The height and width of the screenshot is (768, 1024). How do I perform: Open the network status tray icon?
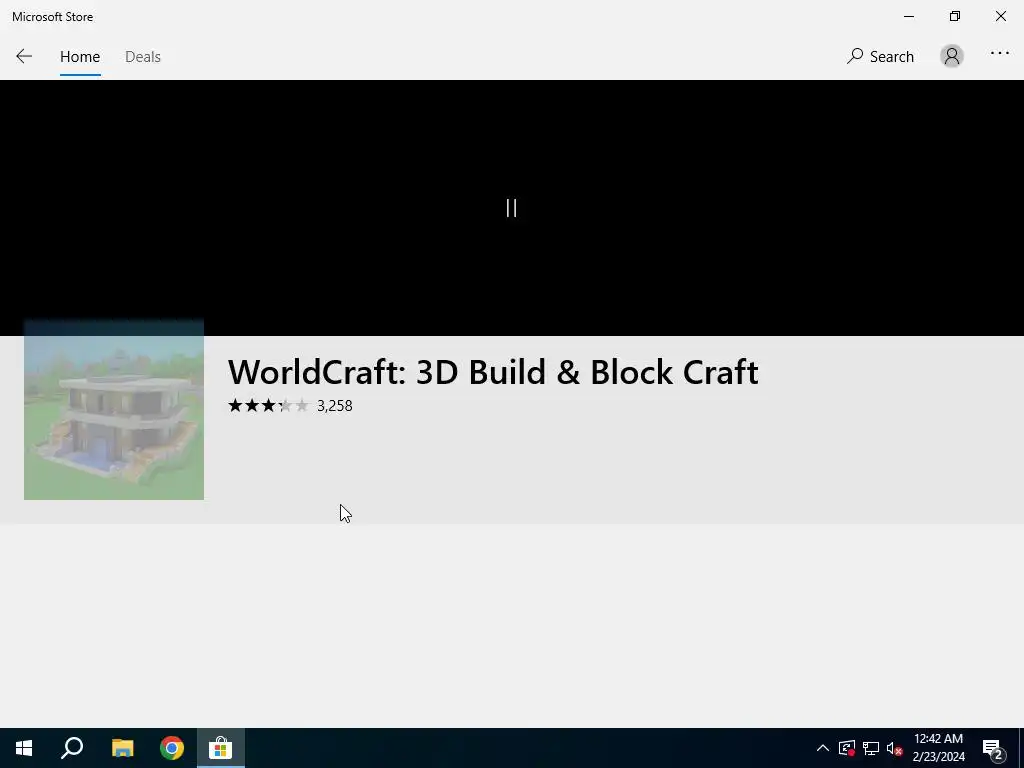[x=871, y=748]
